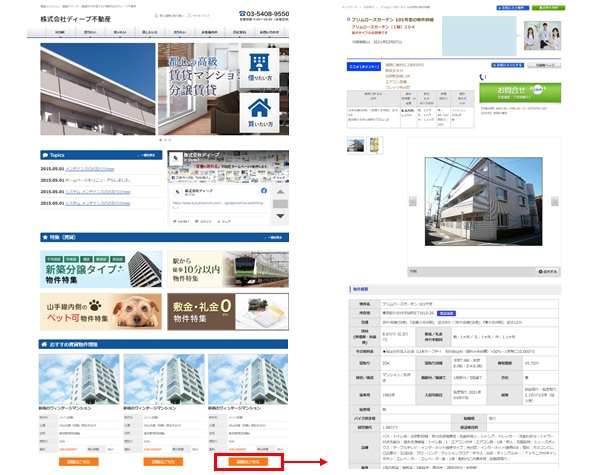Screen dimensions: 600x475
Task: Click the like link in the Facebook widget post
Action: pos(181,221)
